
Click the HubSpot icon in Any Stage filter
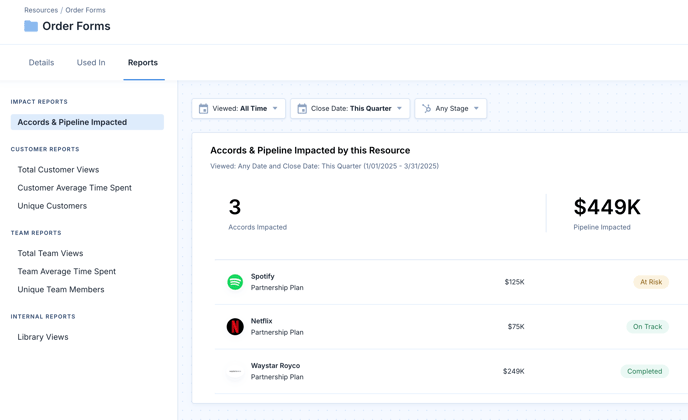pyautogui.click(x=426, y=108)
